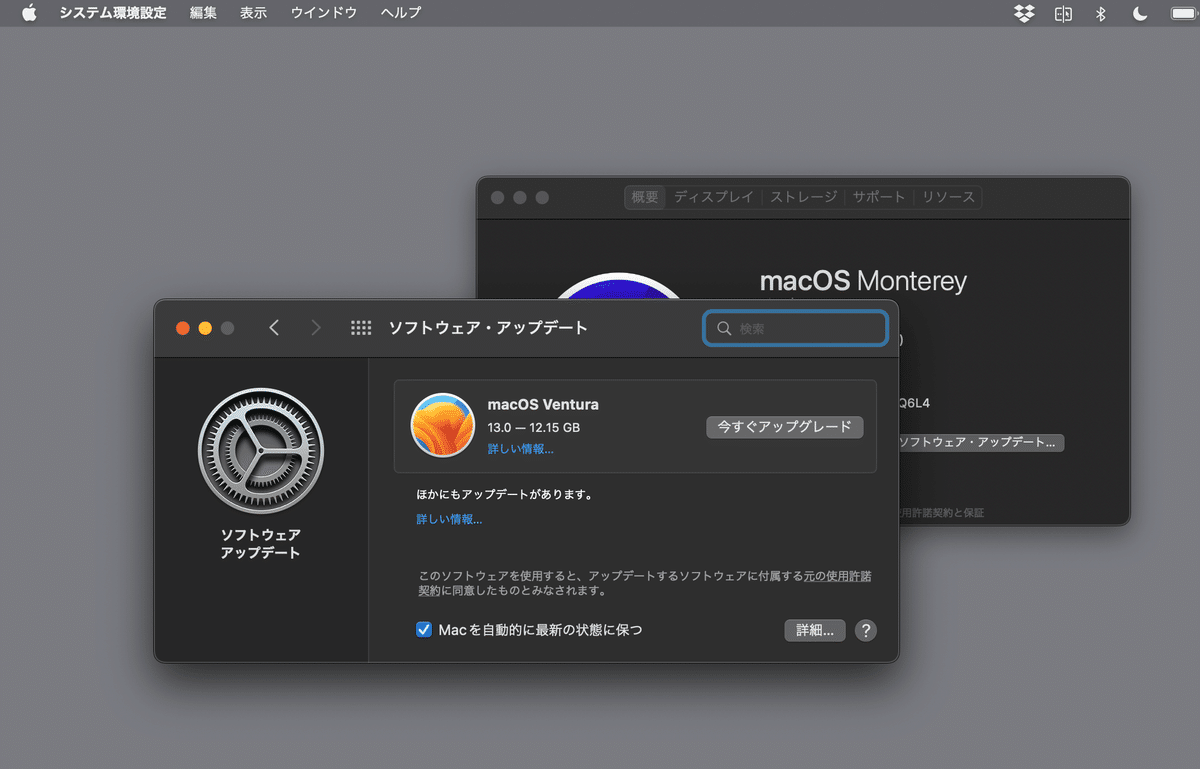
Task: Click the 詳細... button
Action: (x=815, y=630)
